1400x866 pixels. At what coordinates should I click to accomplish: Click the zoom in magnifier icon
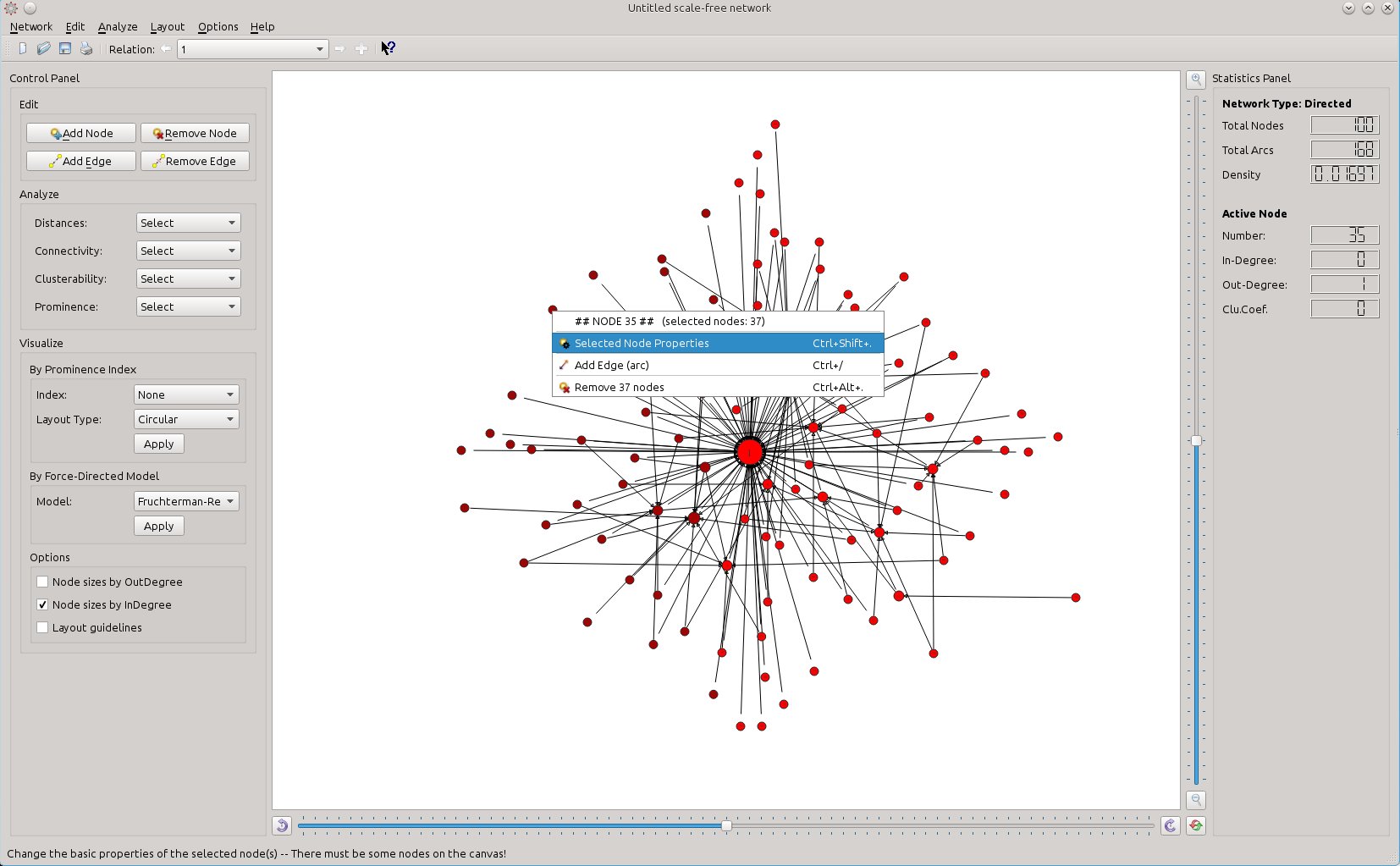[1196, 80]
